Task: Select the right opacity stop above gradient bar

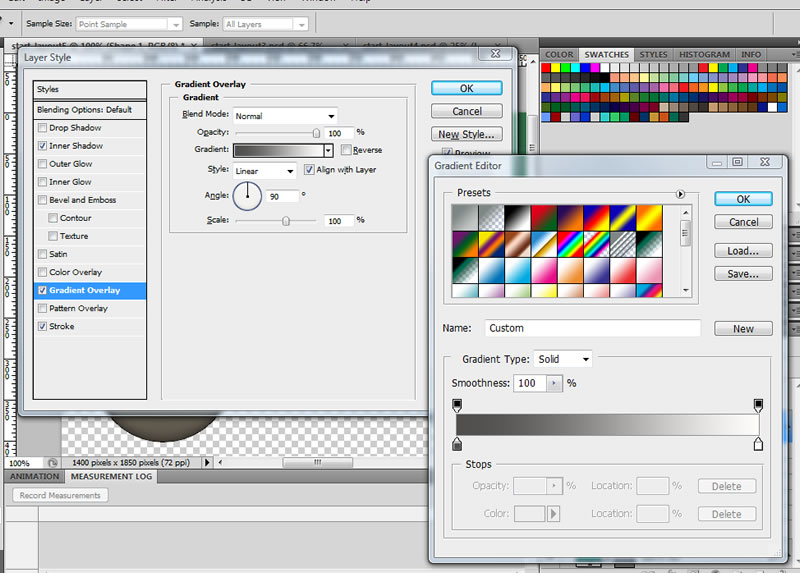Action: pyautogui.click(x=758, y=405)
